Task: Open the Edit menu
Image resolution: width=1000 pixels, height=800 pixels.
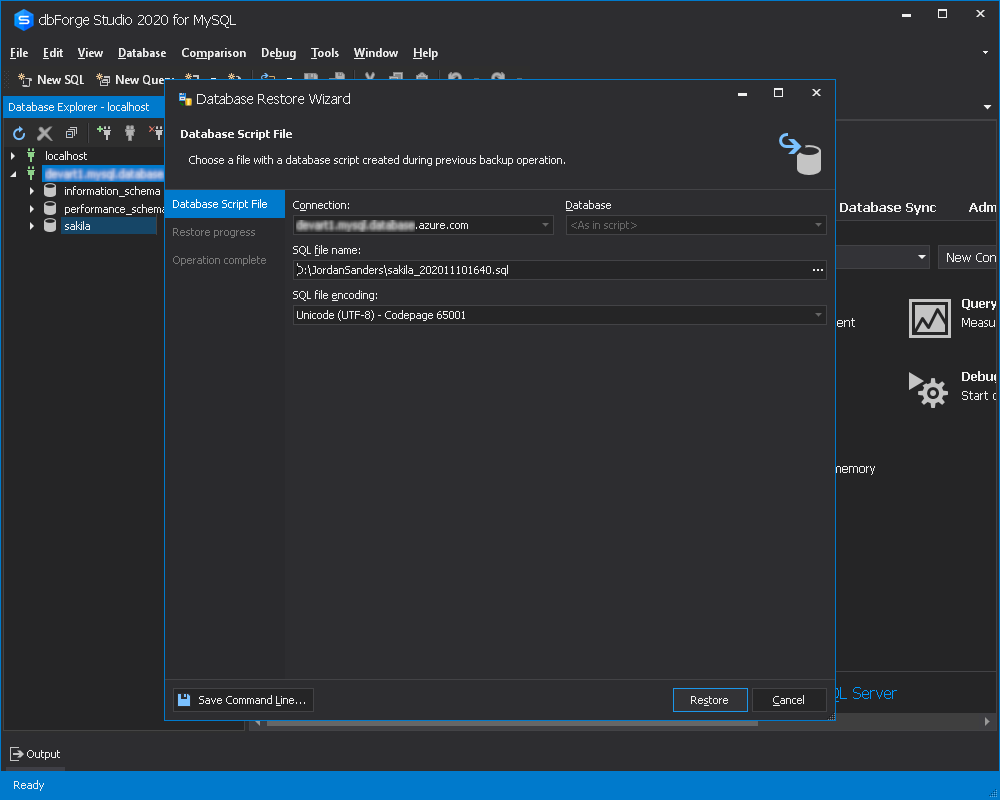Action: pos(53,53)
